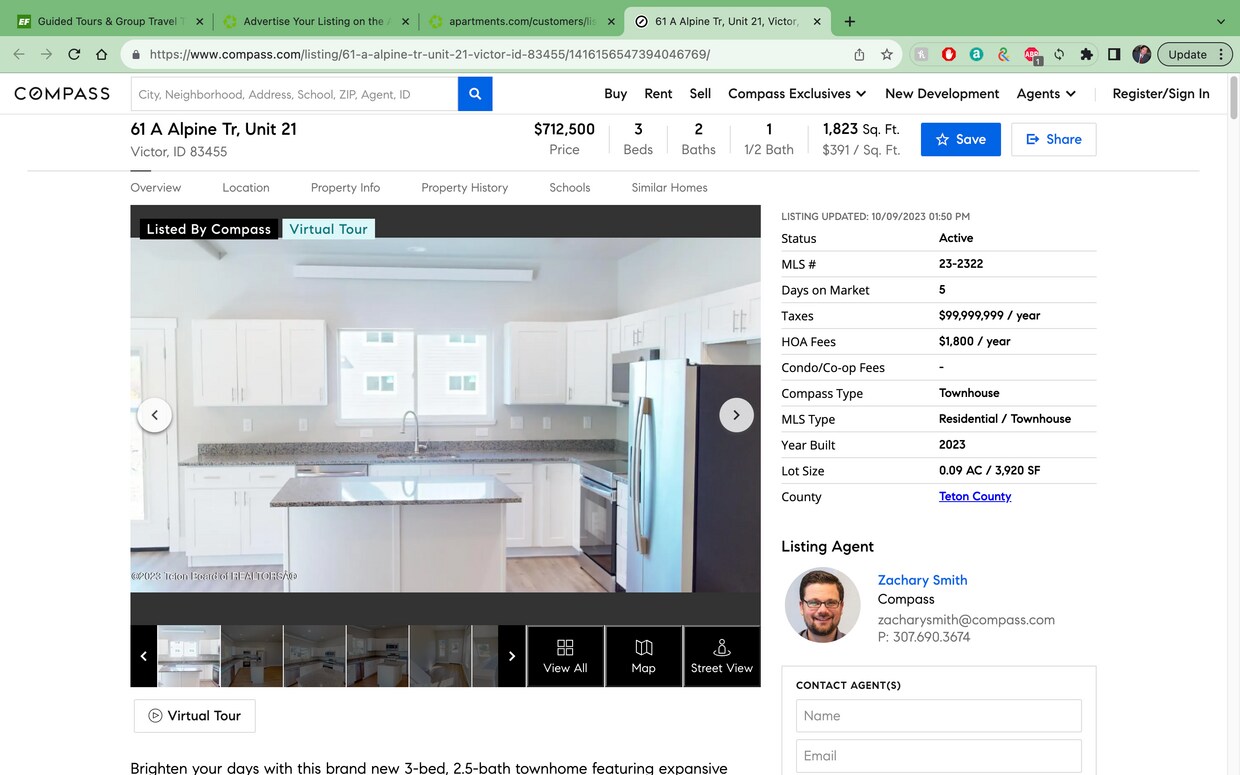Image resolution: width=1240 pixels, height=775 pixels.
Task: Click the search magnifying glass icon
Action: coord(475,93)
